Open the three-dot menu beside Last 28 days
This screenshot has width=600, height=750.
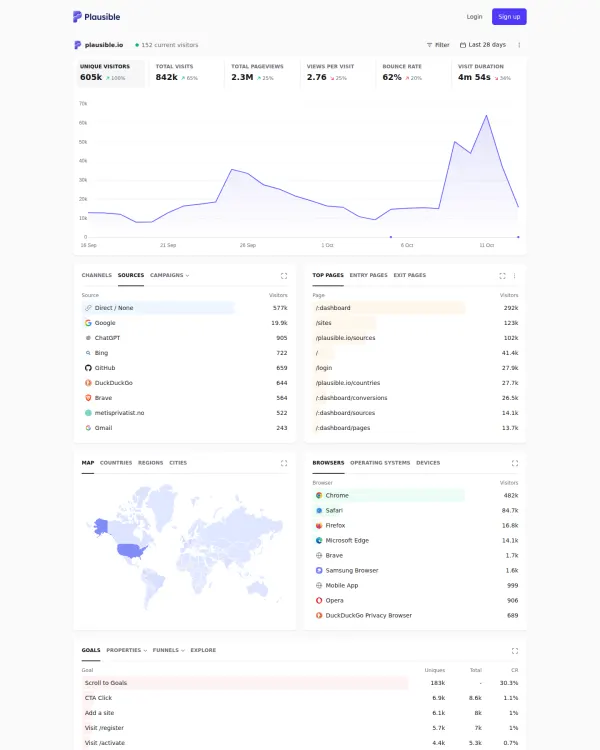tap(519, 45)
